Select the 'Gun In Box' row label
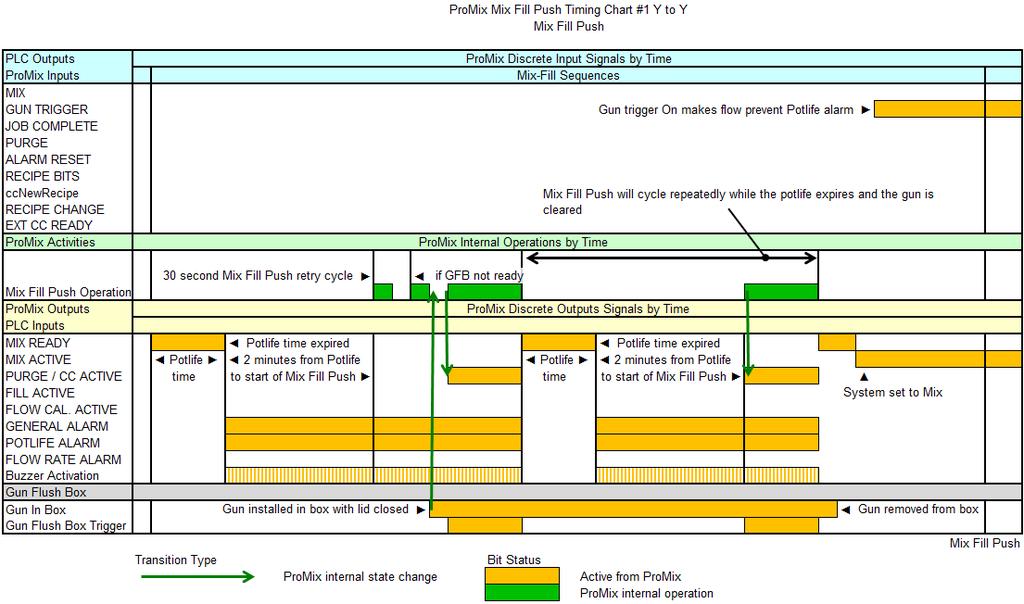The image size is (1024, 604). [x=36, y=510]
